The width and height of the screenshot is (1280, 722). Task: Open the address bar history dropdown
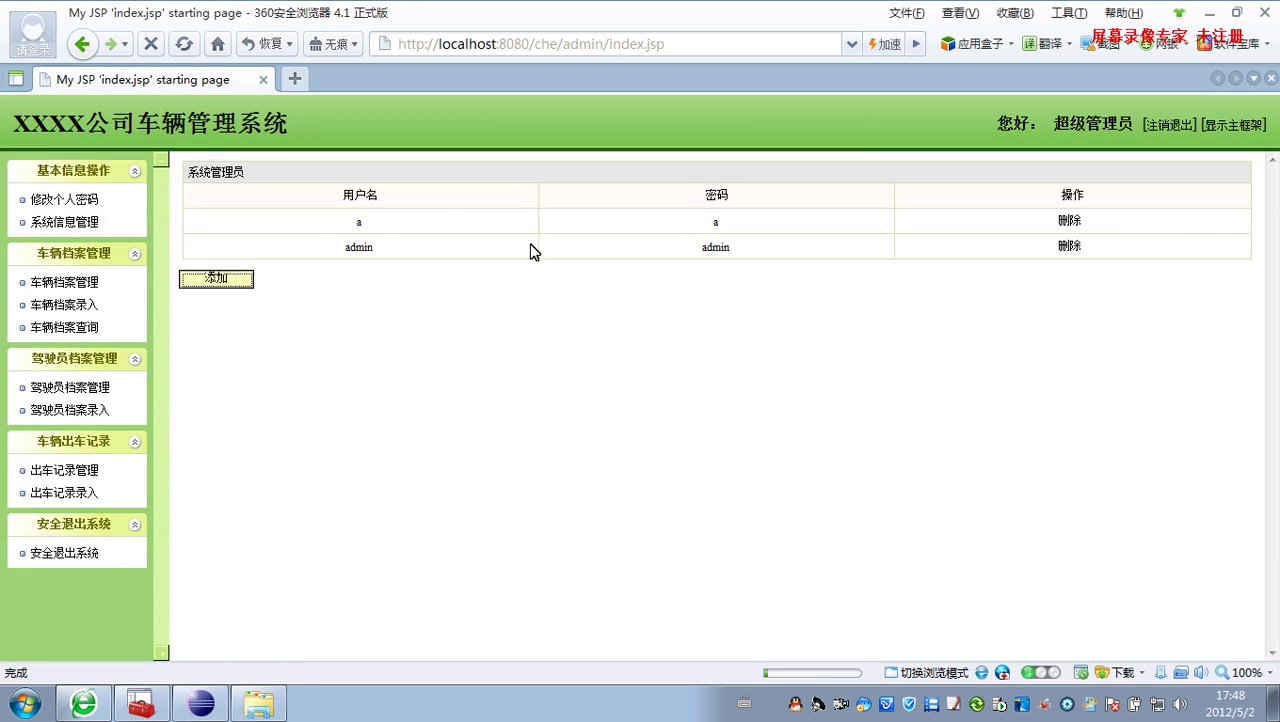click(x=852, y=44)
